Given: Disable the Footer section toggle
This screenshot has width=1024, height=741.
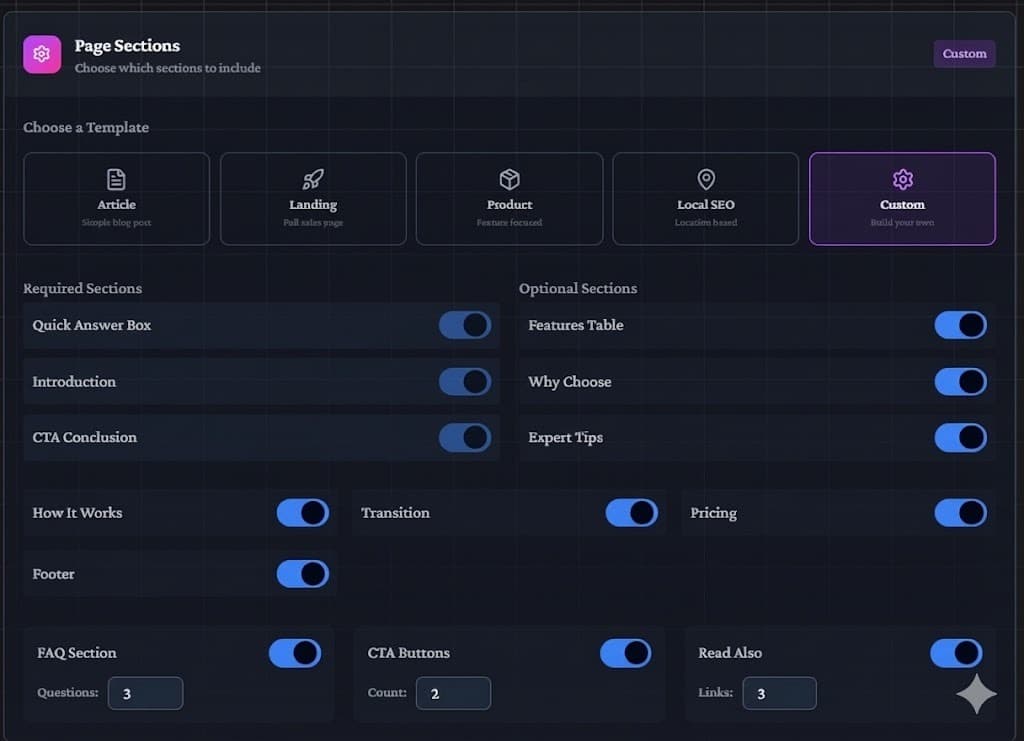Looking at the screenshot, I should pos(302,574).
